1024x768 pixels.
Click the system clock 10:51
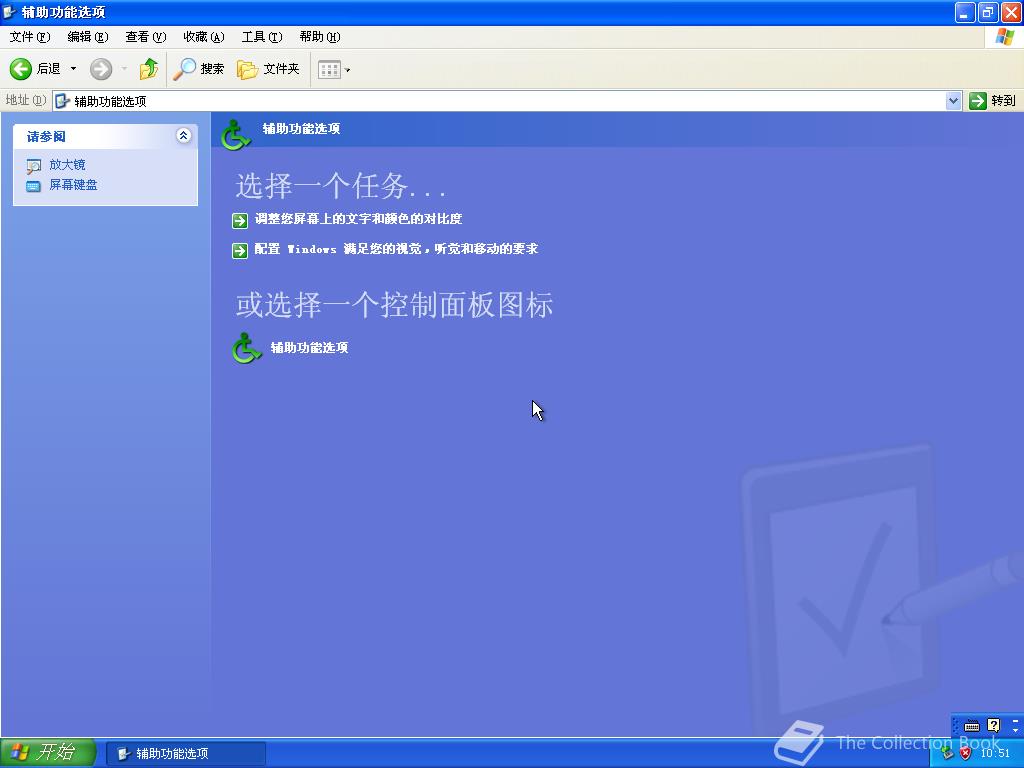995,753
